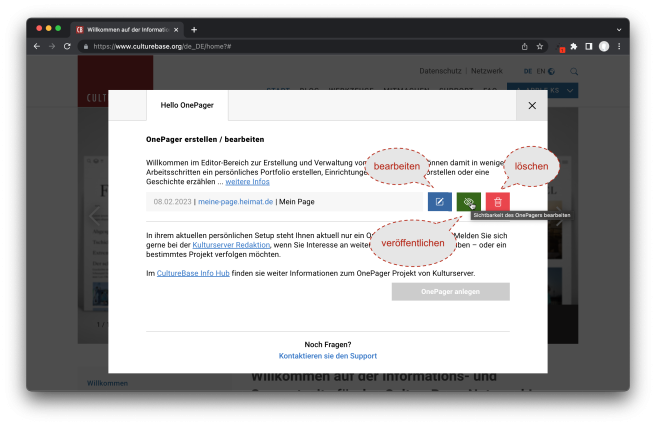Open the weitere Infos link
Screen dimensions: 656x426
[247, 181]
